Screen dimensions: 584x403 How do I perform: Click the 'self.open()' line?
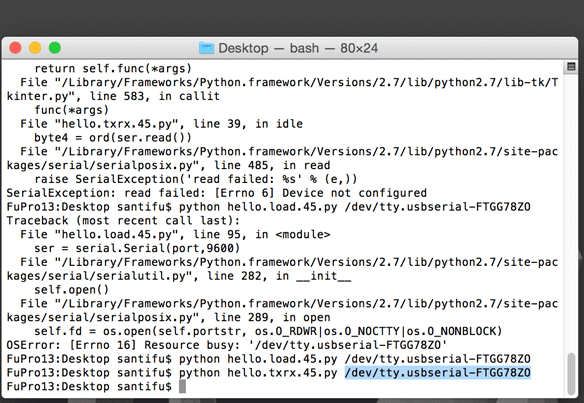pos(72,289)
